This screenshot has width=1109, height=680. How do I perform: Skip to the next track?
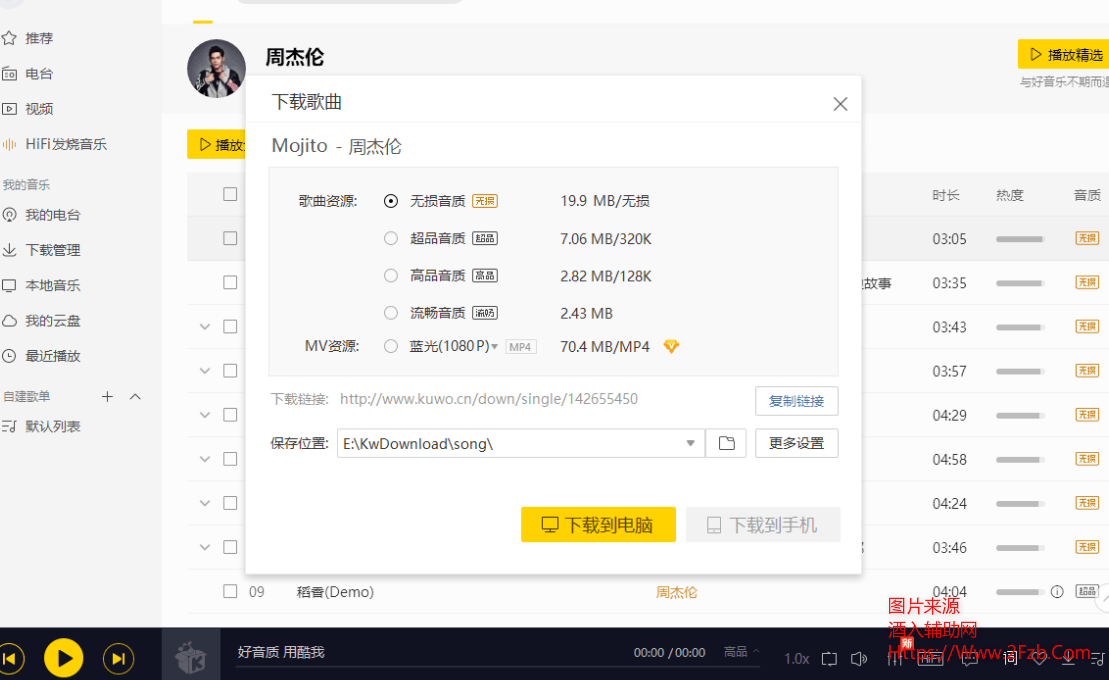[118, 659]
